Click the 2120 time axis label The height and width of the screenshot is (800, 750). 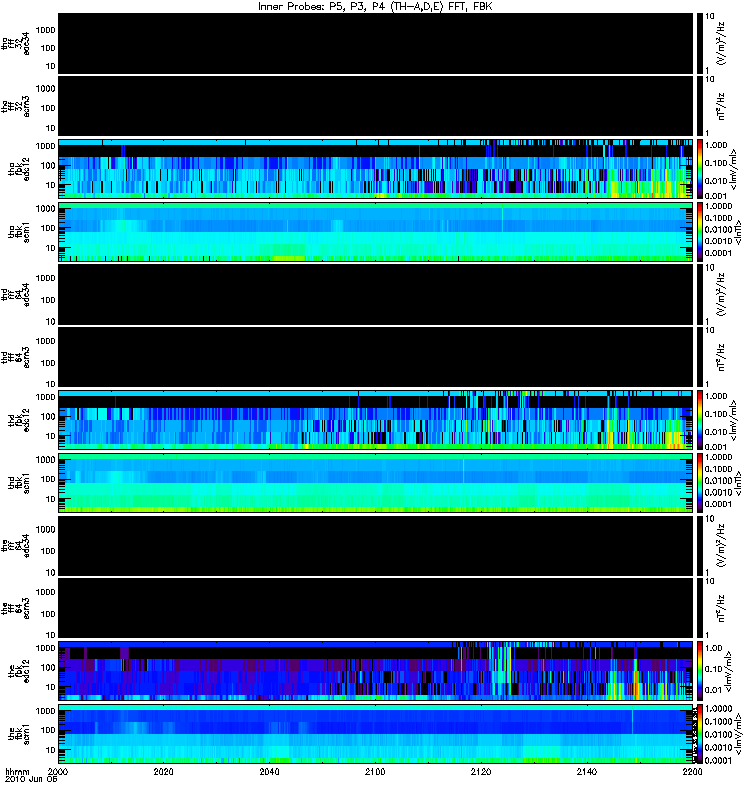[x=481, y=771]
